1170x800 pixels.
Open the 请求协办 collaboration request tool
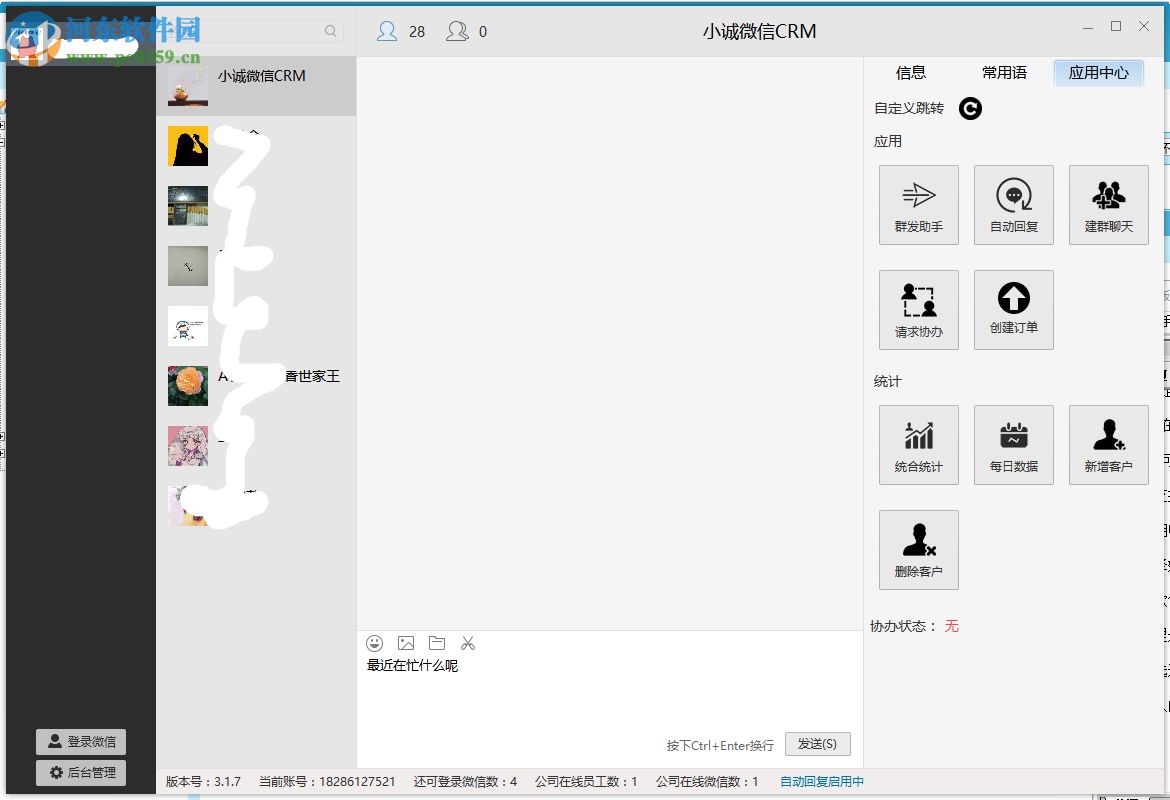click(x=917, y=309)
